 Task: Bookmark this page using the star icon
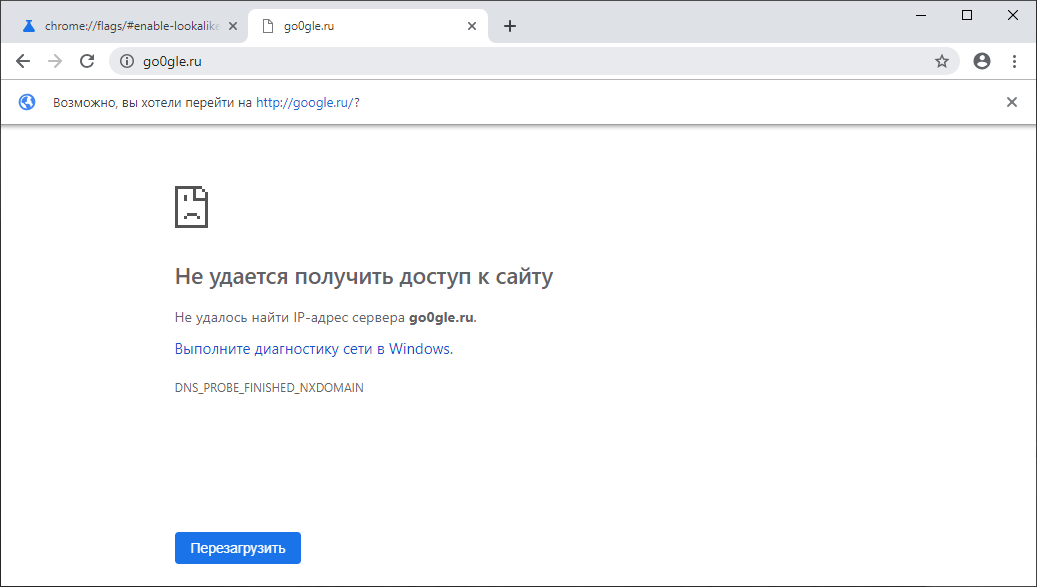(941, 61)
